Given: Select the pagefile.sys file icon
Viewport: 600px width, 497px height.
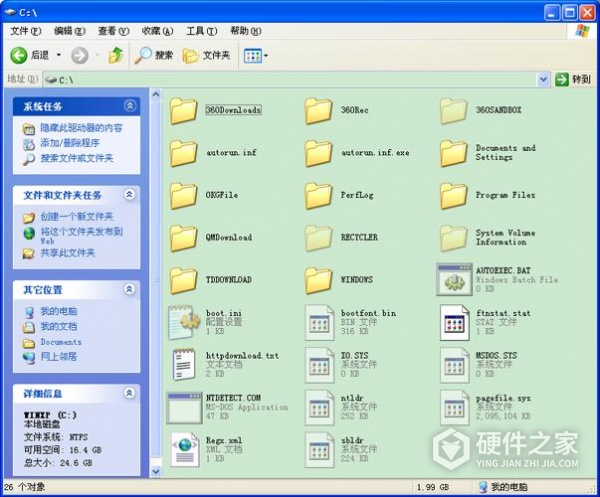Looking at the screenshot, I should (x=455, y=407).
